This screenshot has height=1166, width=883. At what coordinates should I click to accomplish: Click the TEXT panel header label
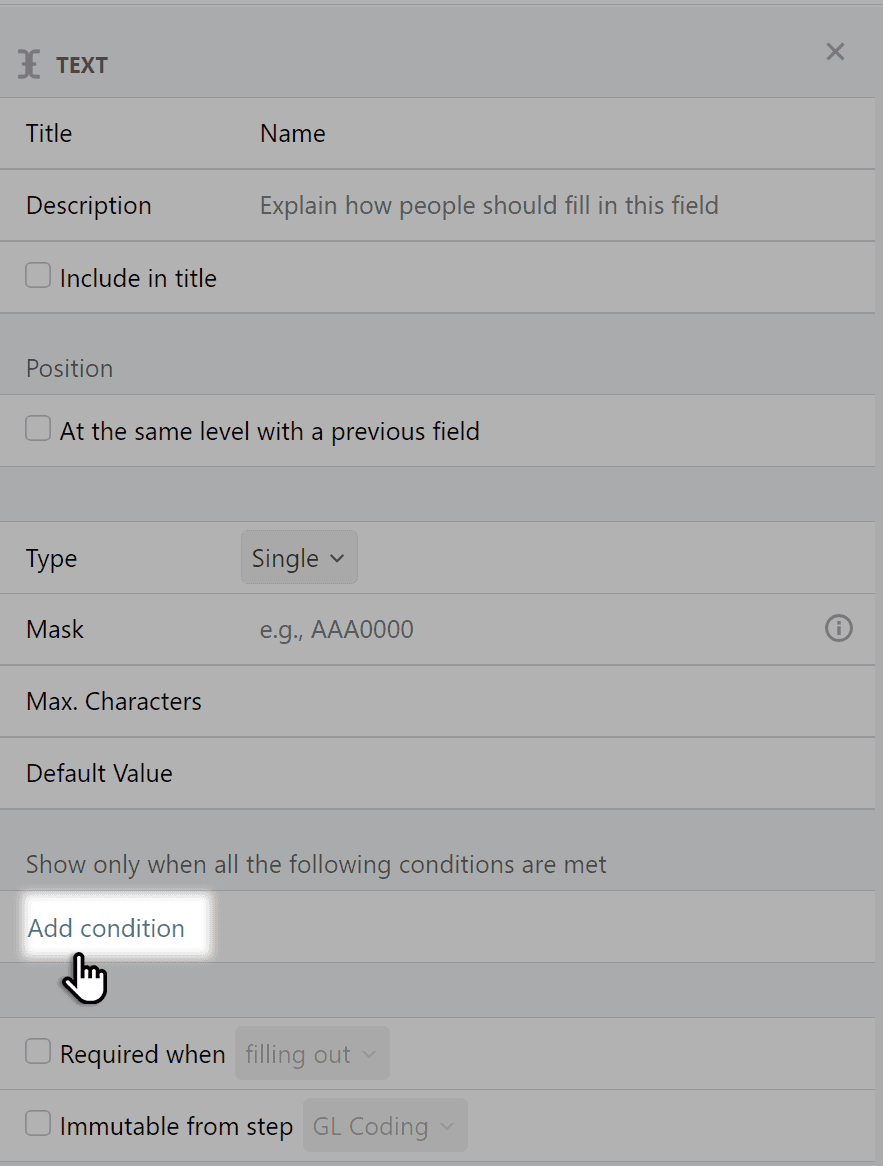82,64
